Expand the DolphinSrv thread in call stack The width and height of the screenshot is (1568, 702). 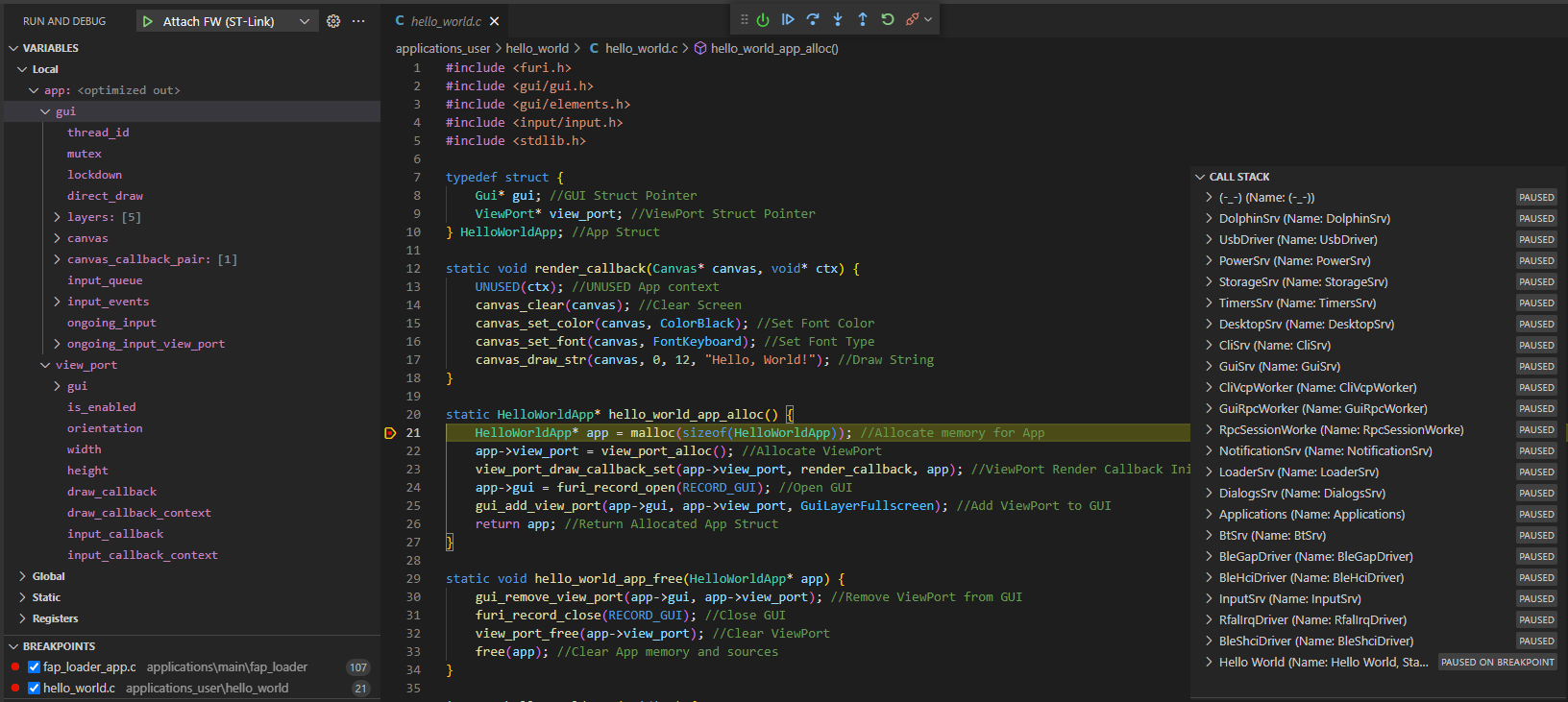click(1209, 219)
